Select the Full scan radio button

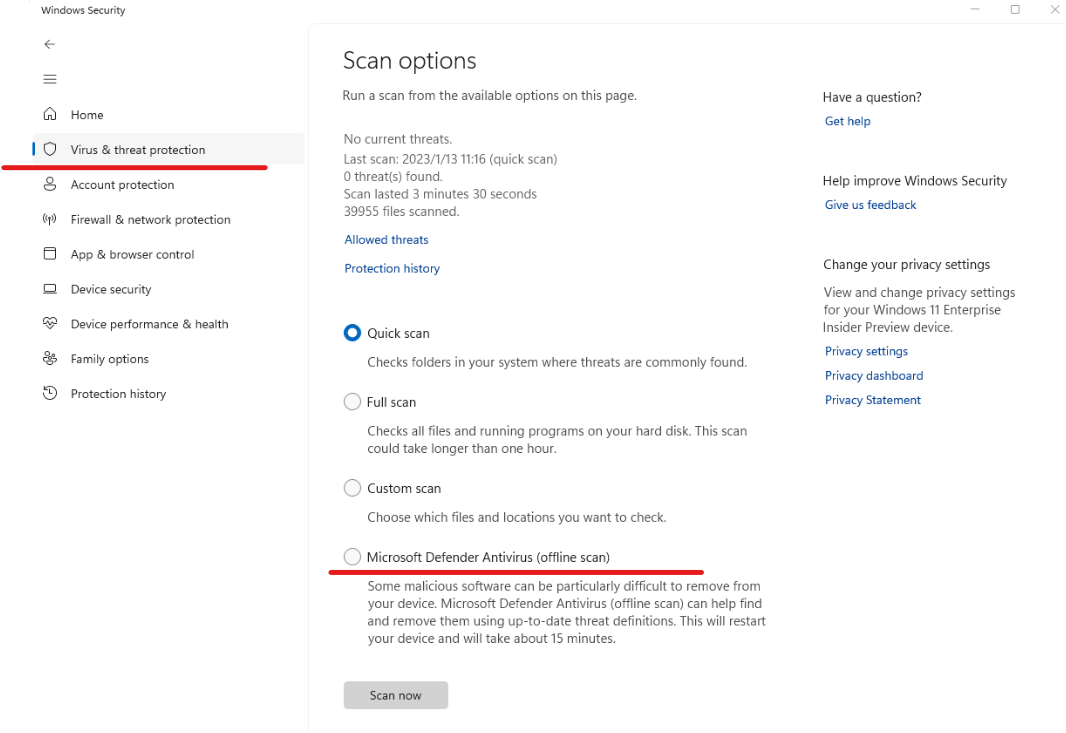coord(352,402)
